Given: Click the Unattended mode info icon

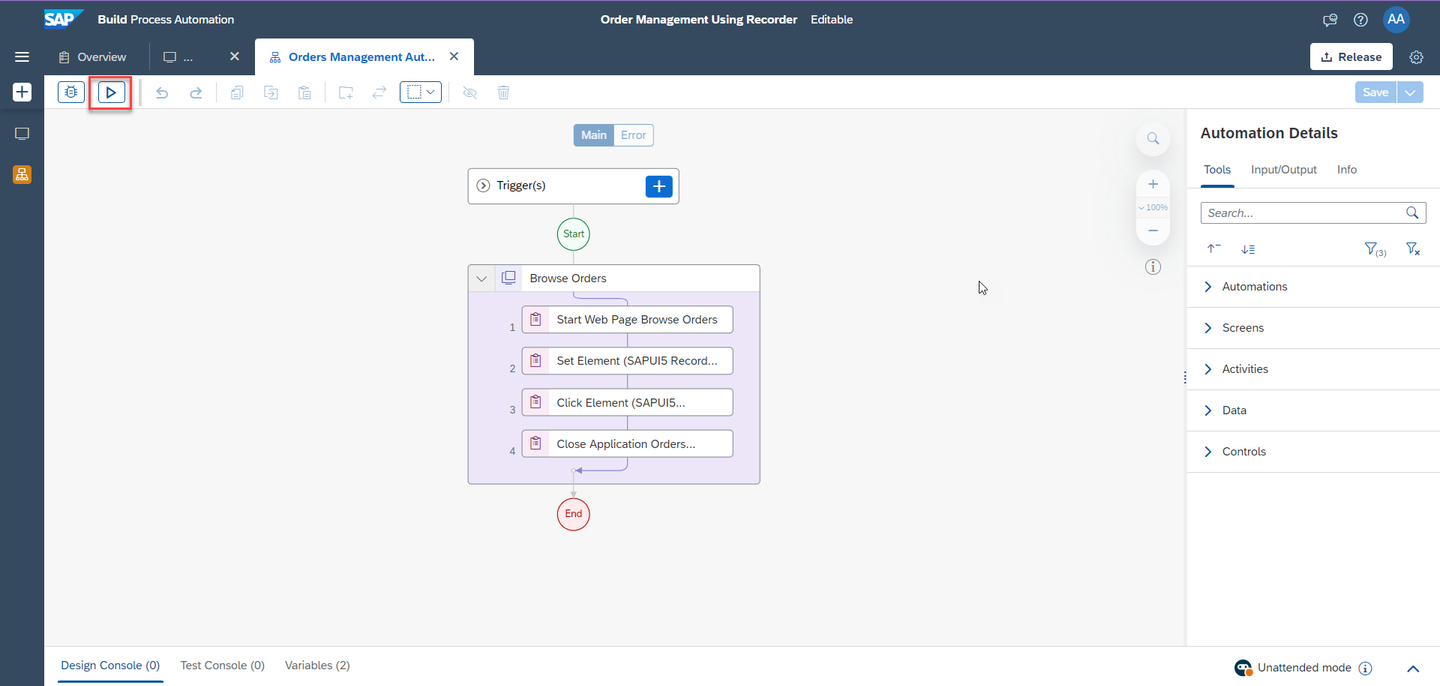Looking at the screenshot, I should [1366, 668].
